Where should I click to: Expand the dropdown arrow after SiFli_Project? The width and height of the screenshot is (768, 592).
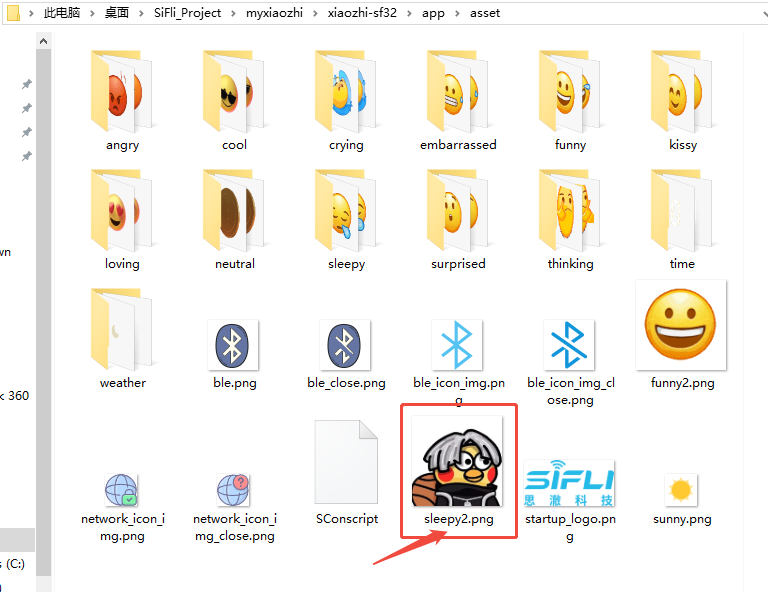[233, 13]
